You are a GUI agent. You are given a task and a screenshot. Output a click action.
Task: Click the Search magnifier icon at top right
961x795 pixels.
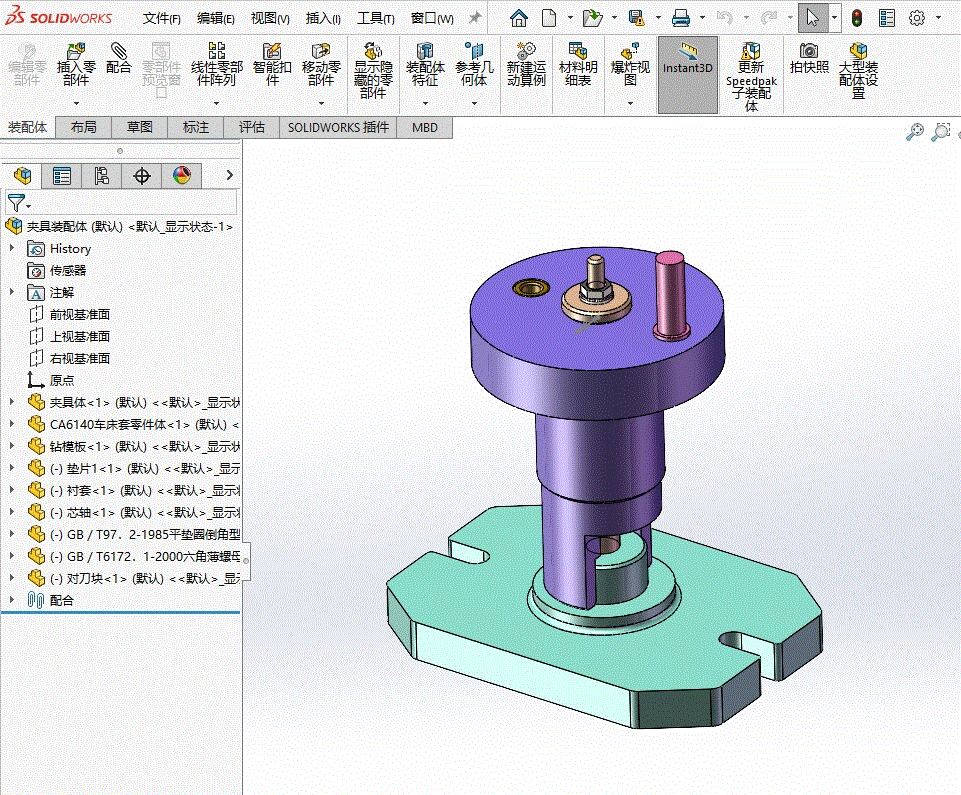tap(915, 131)
